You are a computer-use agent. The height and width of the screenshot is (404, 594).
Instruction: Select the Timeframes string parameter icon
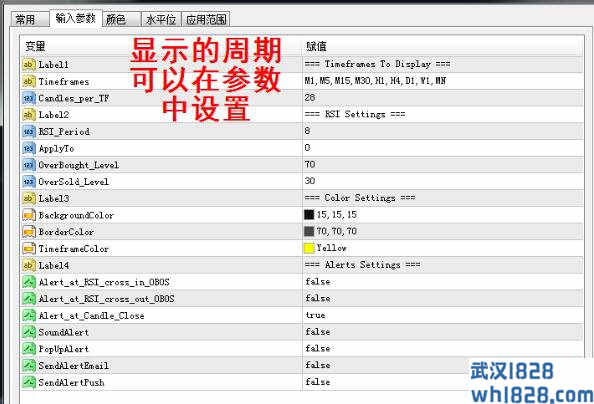point(29,81)
